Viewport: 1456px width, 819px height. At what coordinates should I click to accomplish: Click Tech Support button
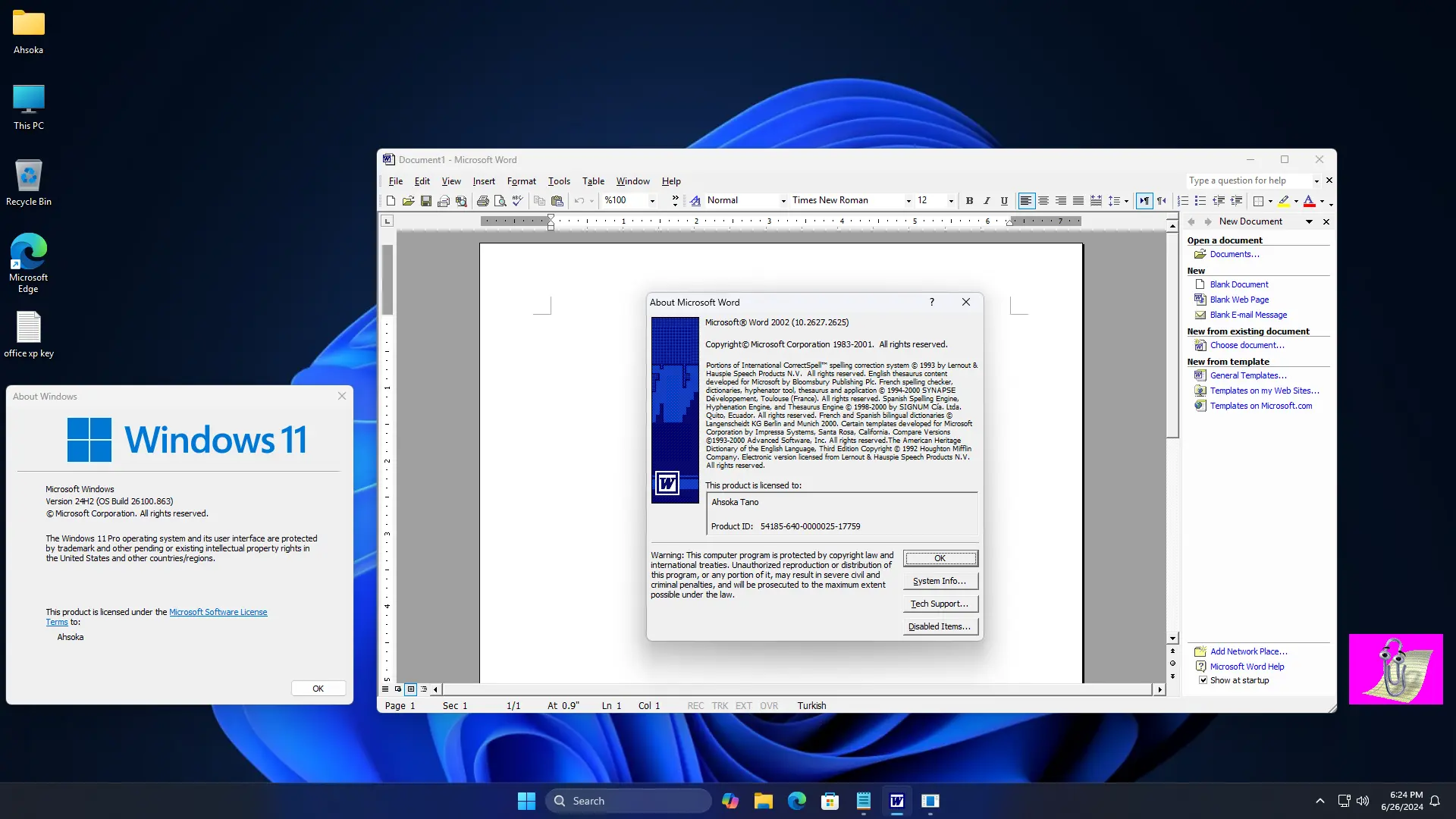click(x=940, y=604)
